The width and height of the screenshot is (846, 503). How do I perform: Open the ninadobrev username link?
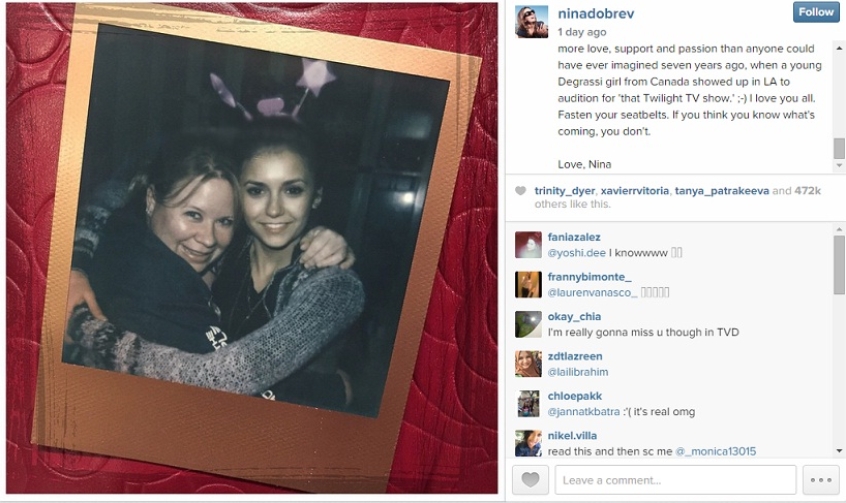click(x=596, y=13)
